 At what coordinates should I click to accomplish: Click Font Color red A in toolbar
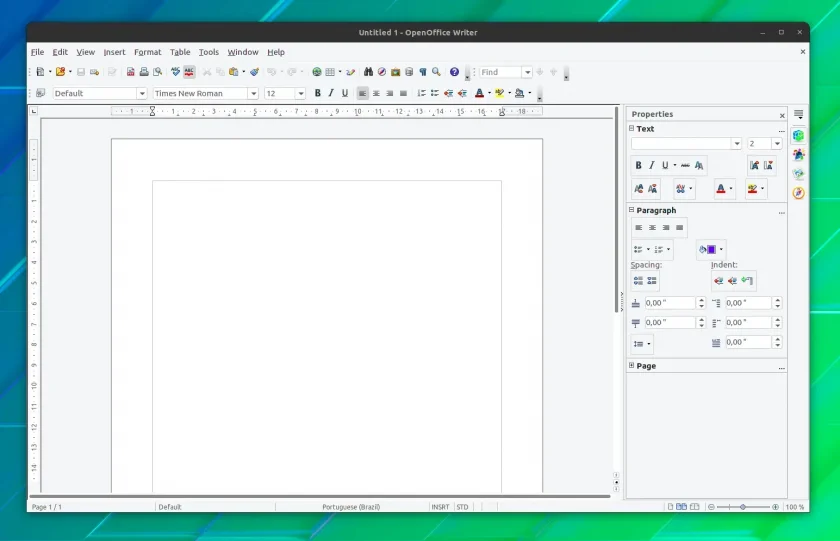pos(479,93)
